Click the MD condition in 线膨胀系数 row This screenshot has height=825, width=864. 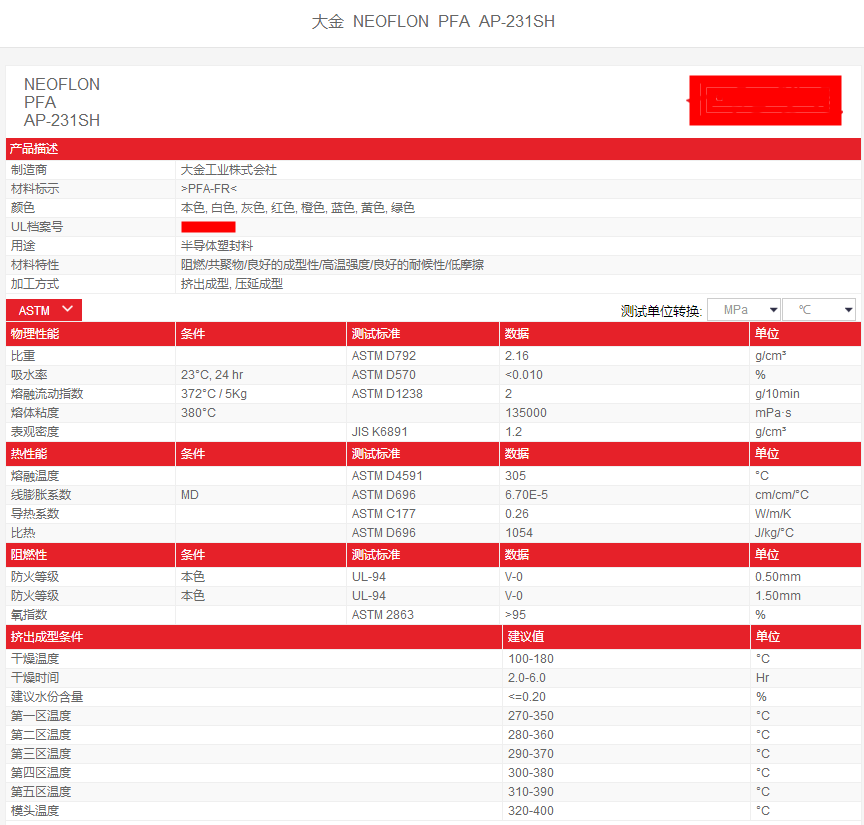(190, 495)
